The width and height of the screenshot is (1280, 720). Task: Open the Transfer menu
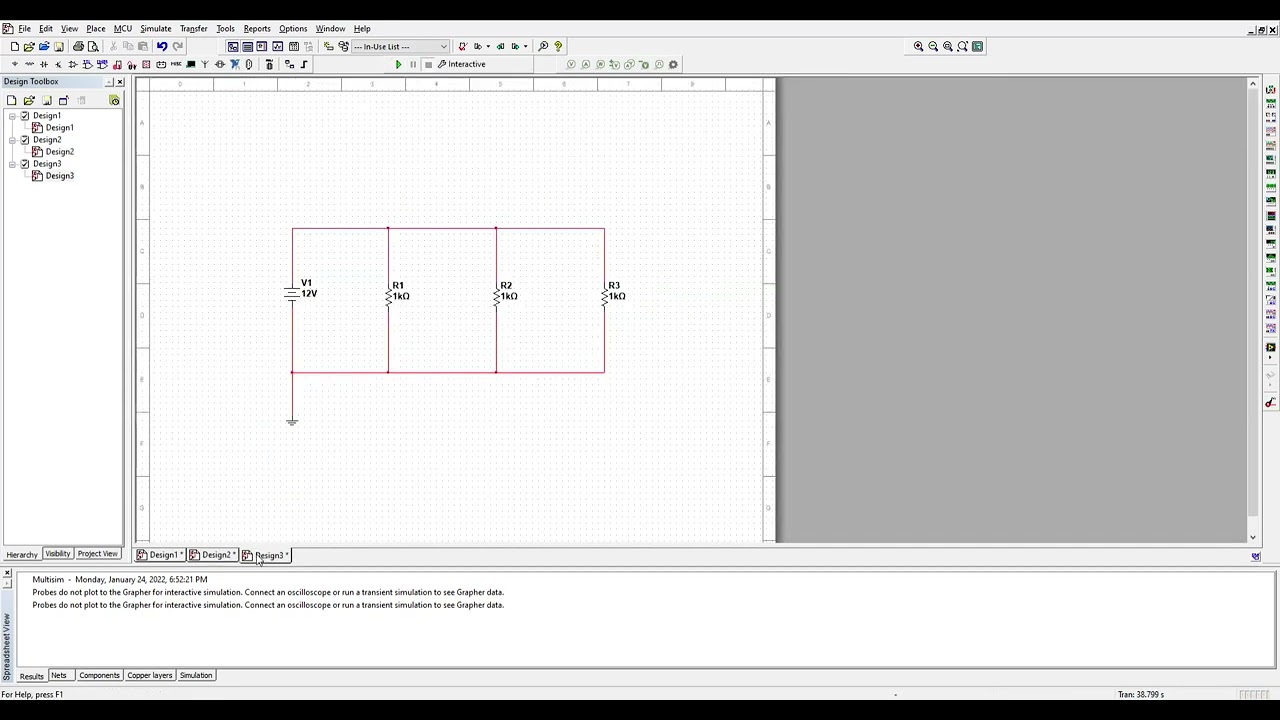click(193, 28)
